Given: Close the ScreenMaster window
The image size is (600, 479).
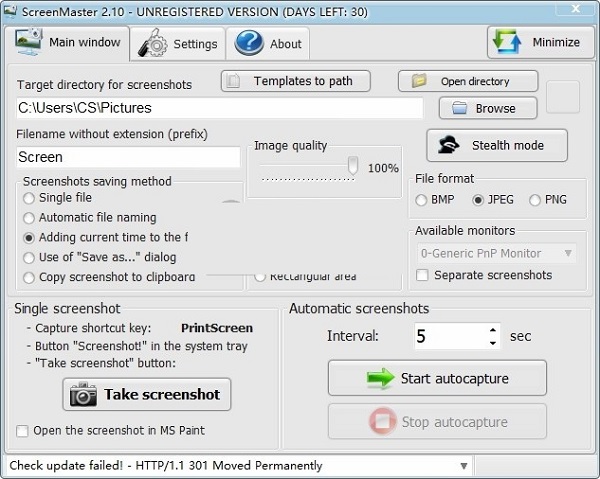Looking at the screenshot, I should point(576,8).
